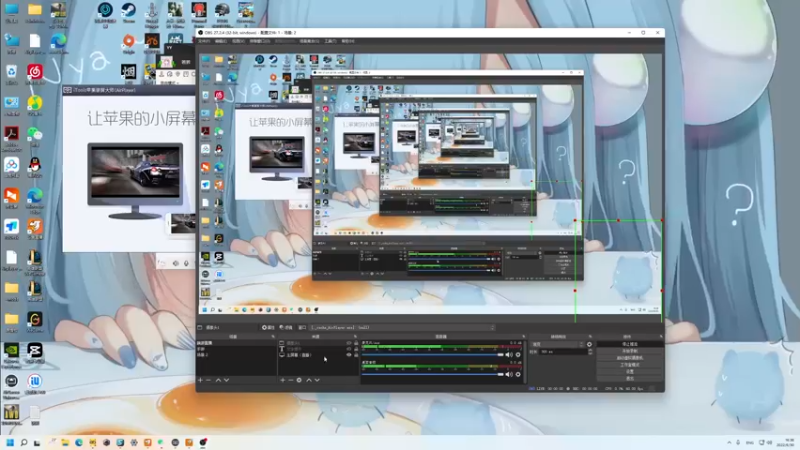The image size is (800, 450).
Task: Click the 属性 properties button above Scenes
Action: coord(268,327)
